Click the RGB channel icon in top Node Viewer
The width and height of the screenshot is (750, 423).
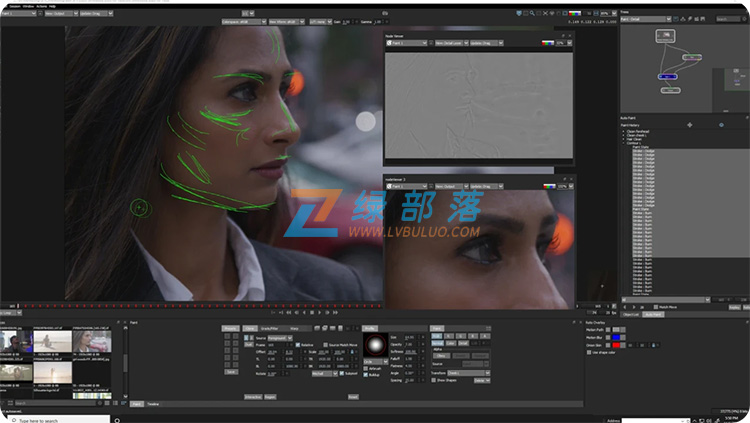pyautogui.click(x=548, y=43)
